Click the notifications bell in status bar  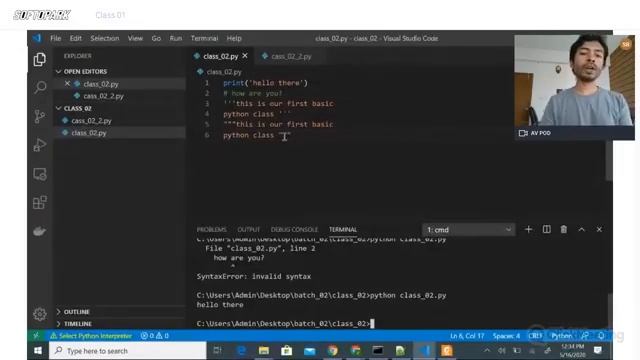[601, 336]
